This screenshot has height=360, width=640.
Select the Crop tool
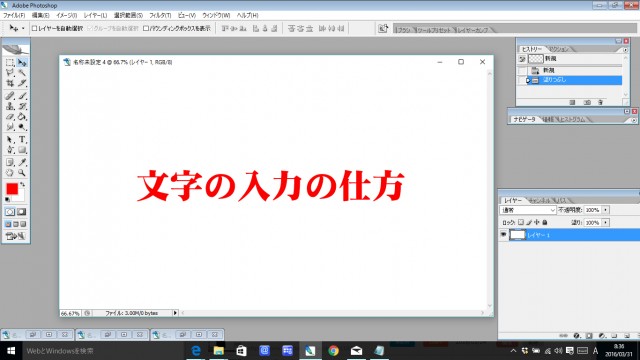(10, 83)
